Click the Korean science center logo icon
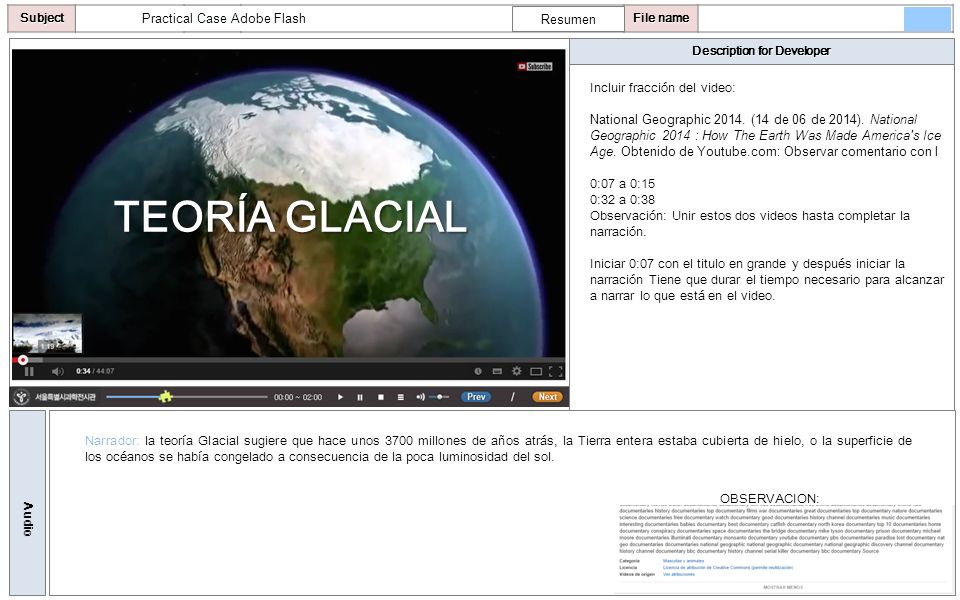960x600 pixels. point(22,397)
